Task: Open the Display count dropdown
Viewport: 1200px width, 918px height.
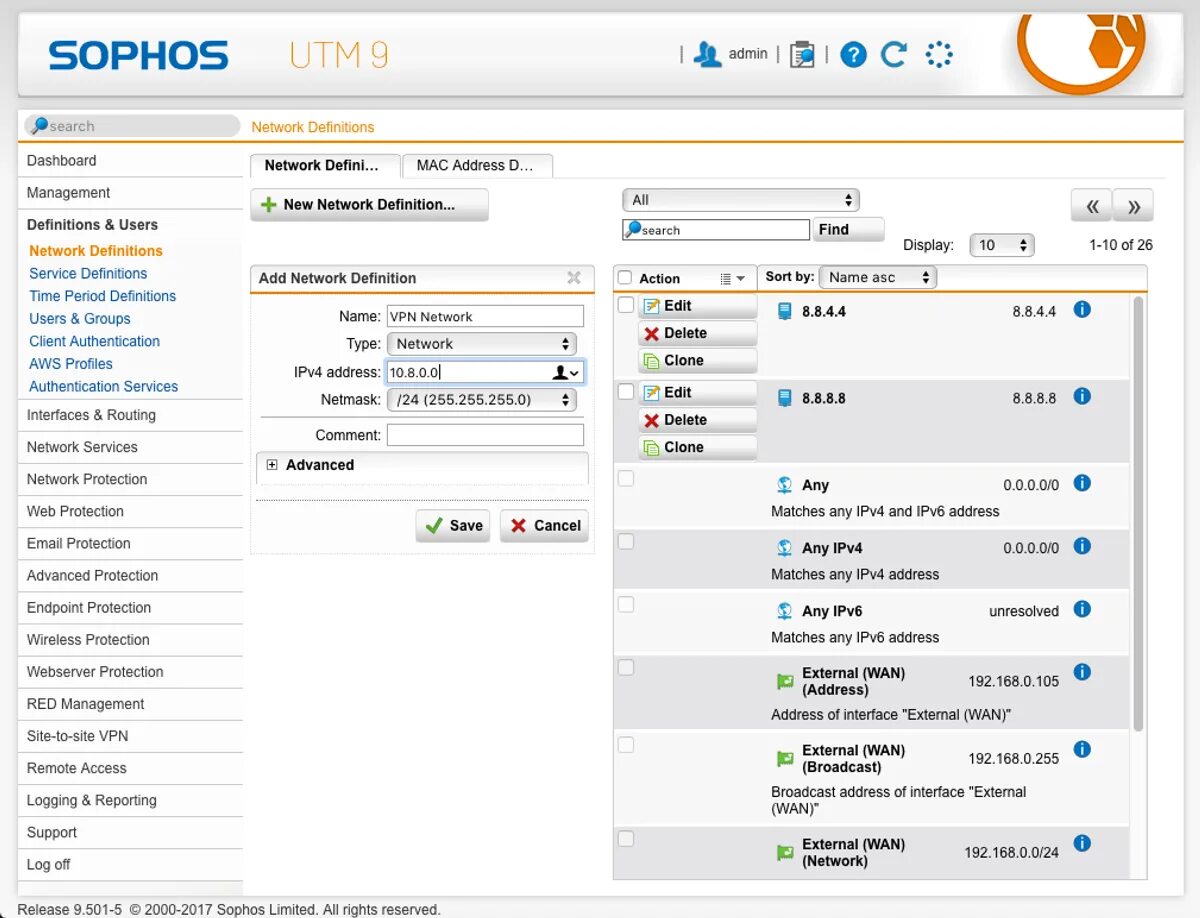Action: coord(1001,245)
